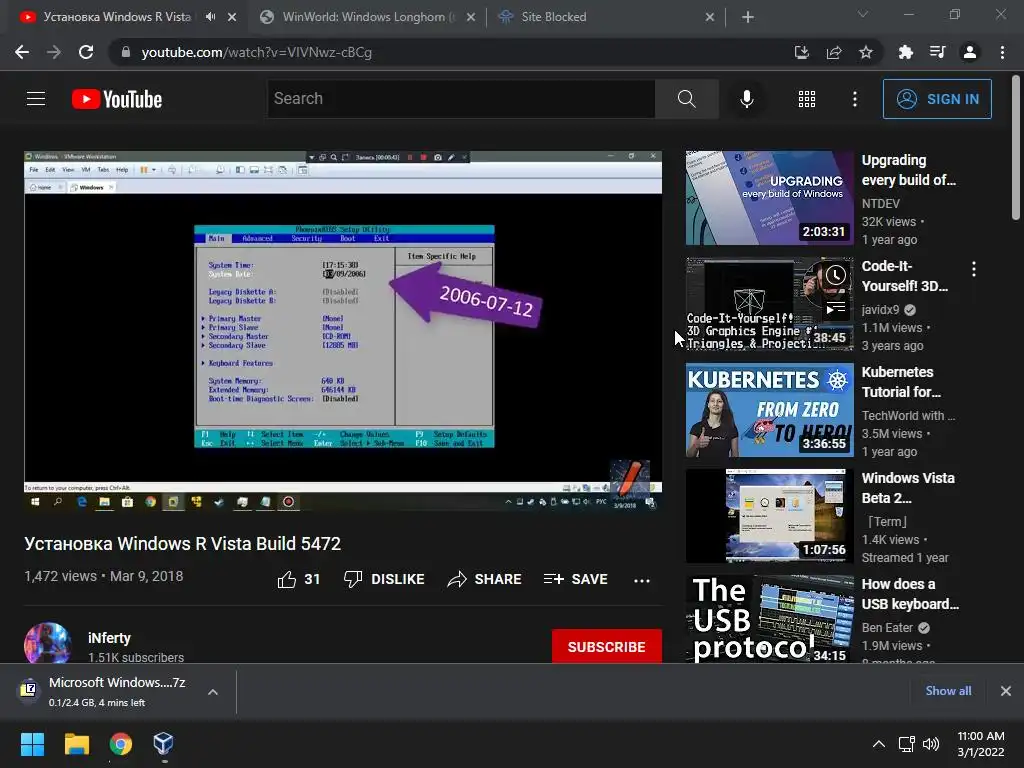Click the address bar URL
Image resolution: width=1024 pixels, height=768 pixels.
[x=257, y=52]
